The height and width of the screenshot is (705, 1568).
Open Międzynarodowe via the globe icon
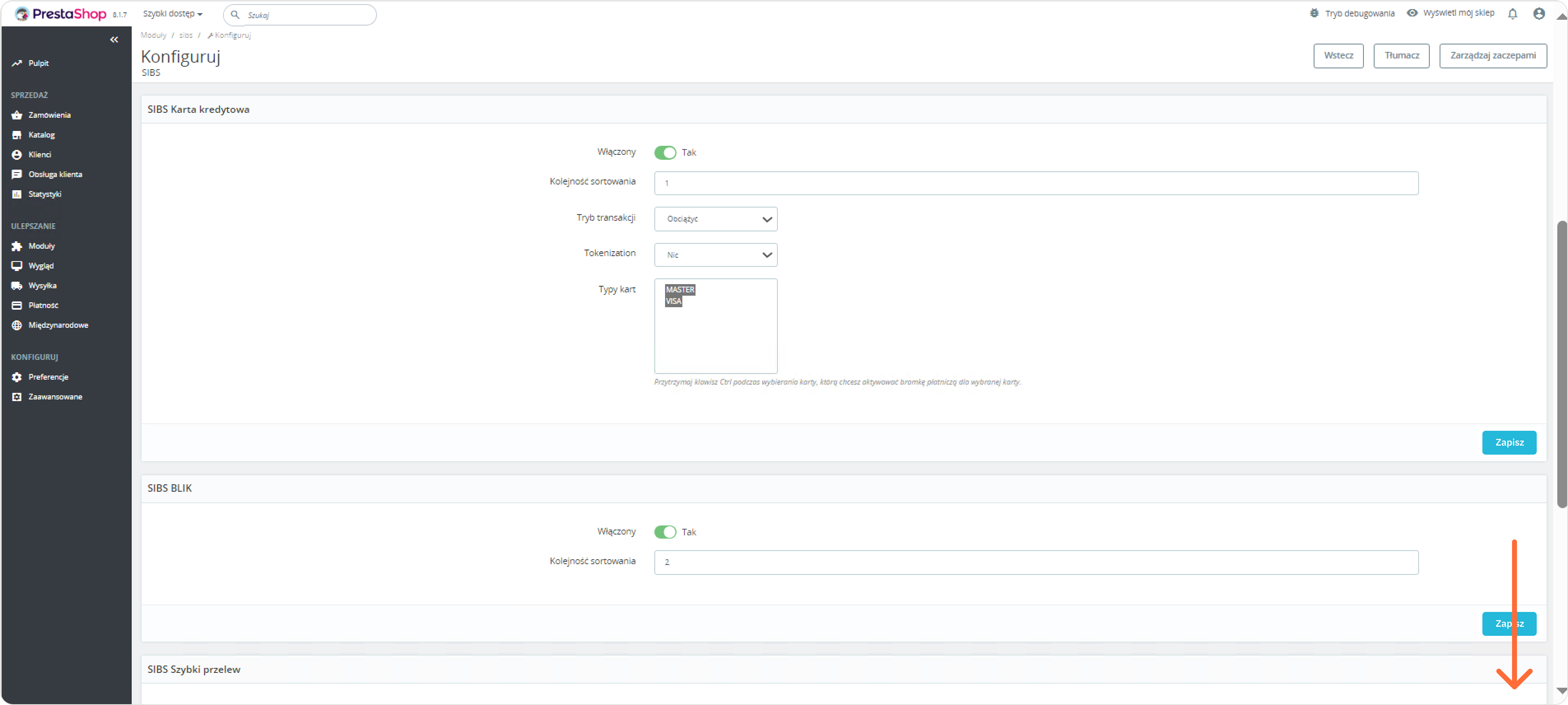(x=17, y=325)
